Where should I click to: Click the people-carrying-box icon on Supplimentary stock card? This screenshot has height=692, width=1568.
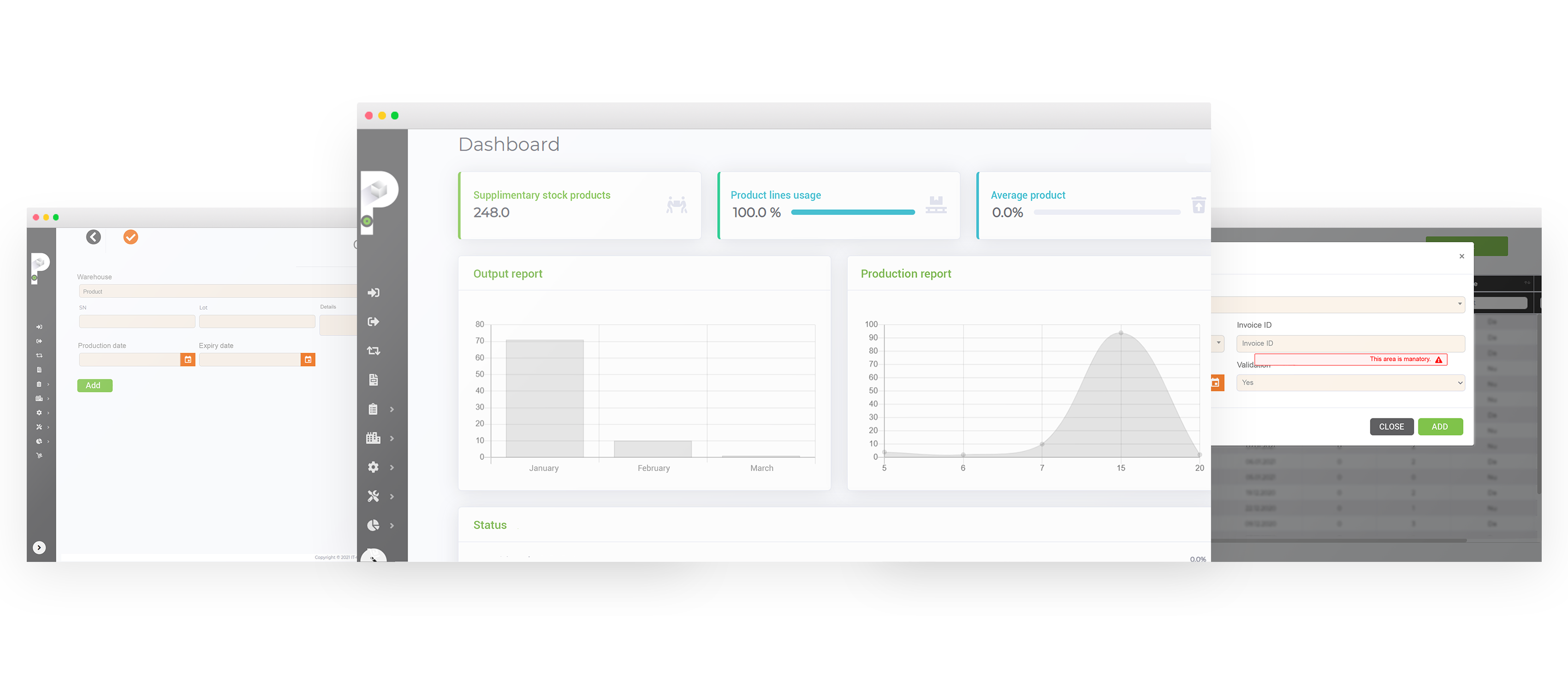(x=676, y=205)
